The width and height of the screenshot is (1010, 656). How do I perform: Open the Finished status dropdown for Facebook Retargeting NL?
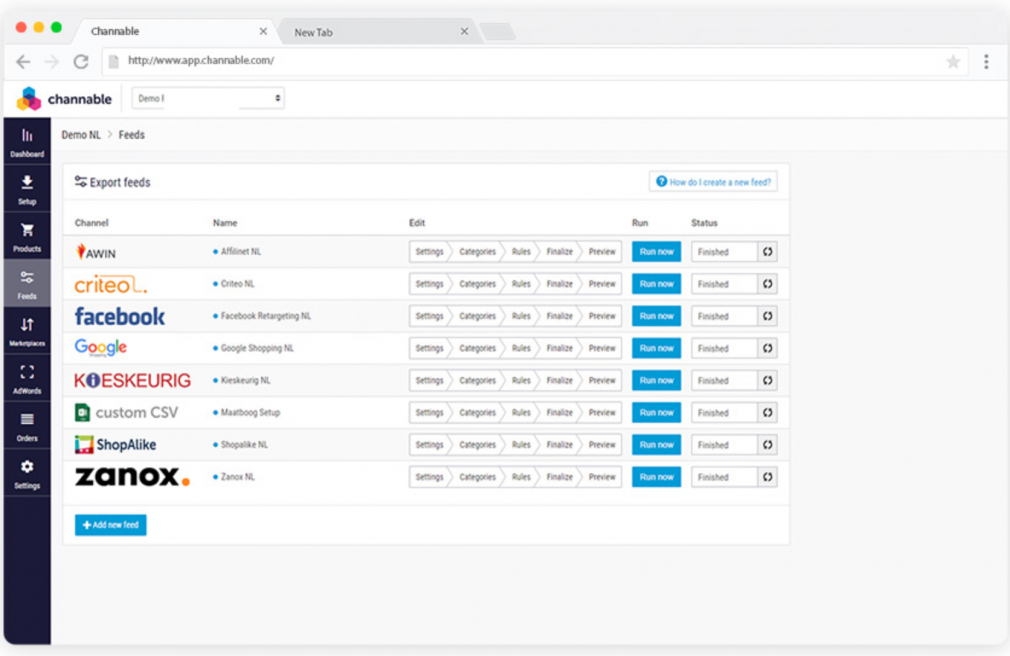click(722, 316)
